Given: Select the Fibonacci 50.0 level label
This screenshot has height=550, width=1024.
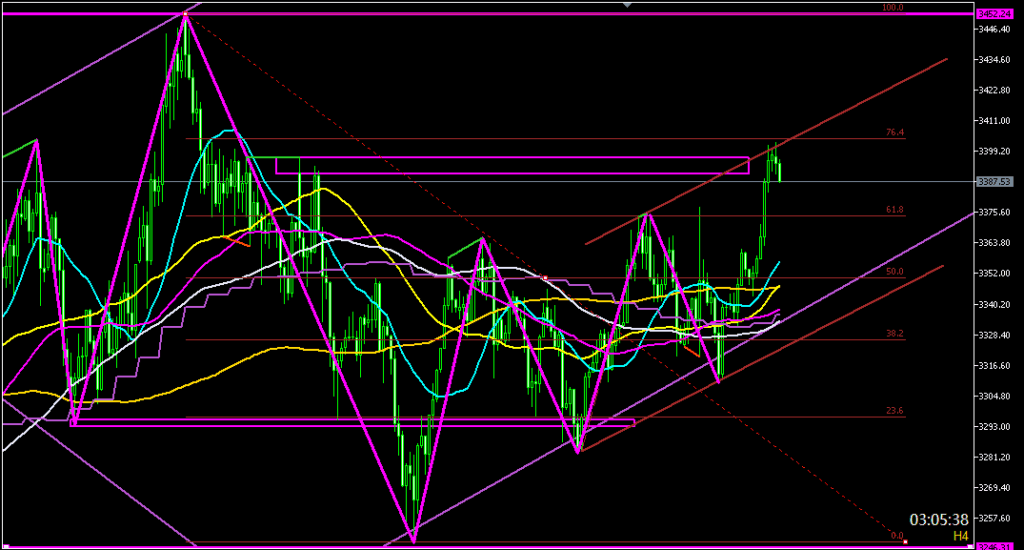Looking at the screenshot, I should click(895, 272).
